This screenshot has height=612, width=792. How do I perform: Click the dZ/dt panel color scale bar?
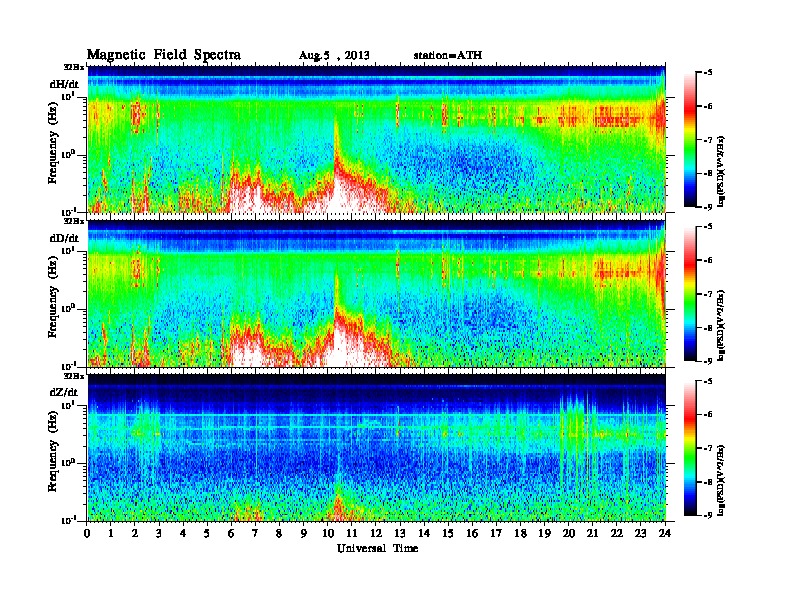(690, 448)
